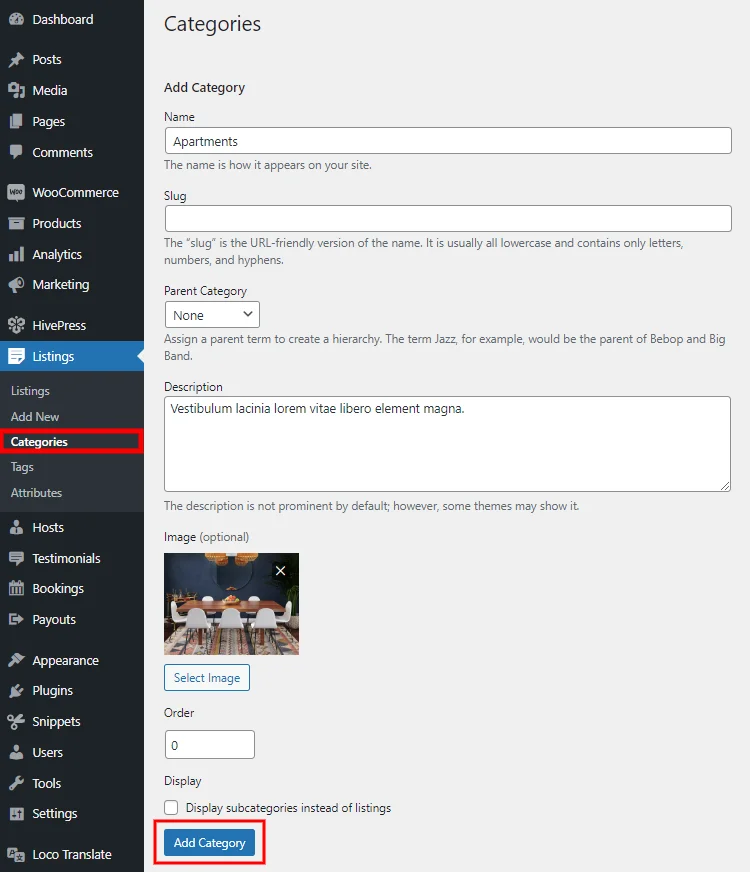Focus the Order number field
The height and width of the screenshot is (872, 750).
(x=210, y=745)
